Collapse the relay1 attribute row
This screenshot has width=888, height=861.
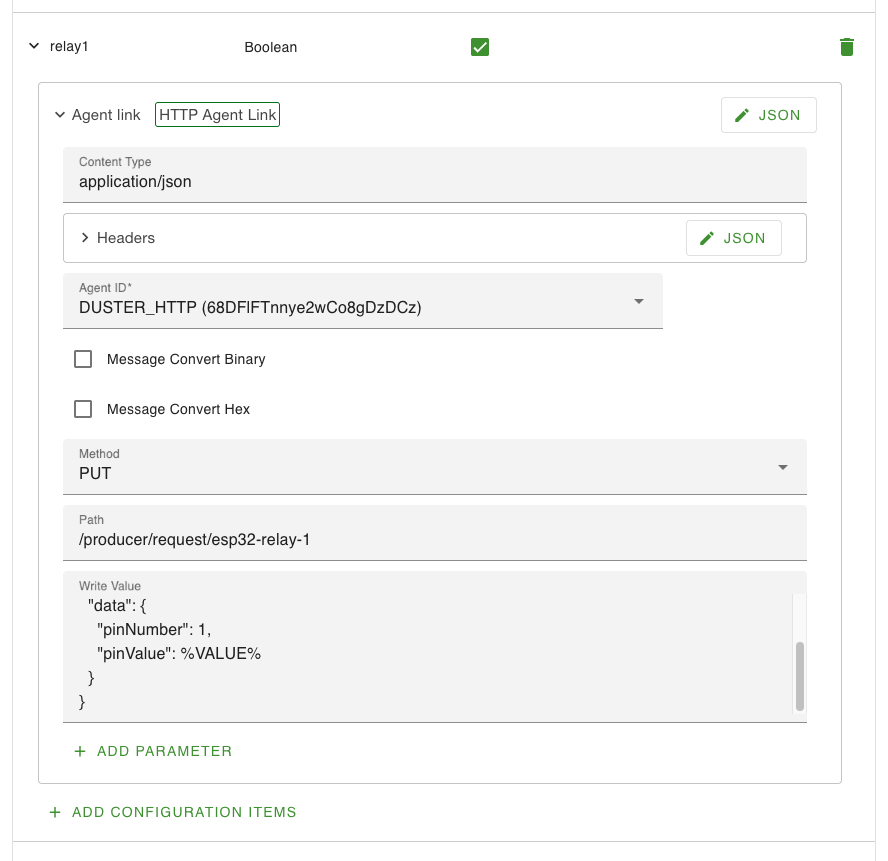click(34, 46)
